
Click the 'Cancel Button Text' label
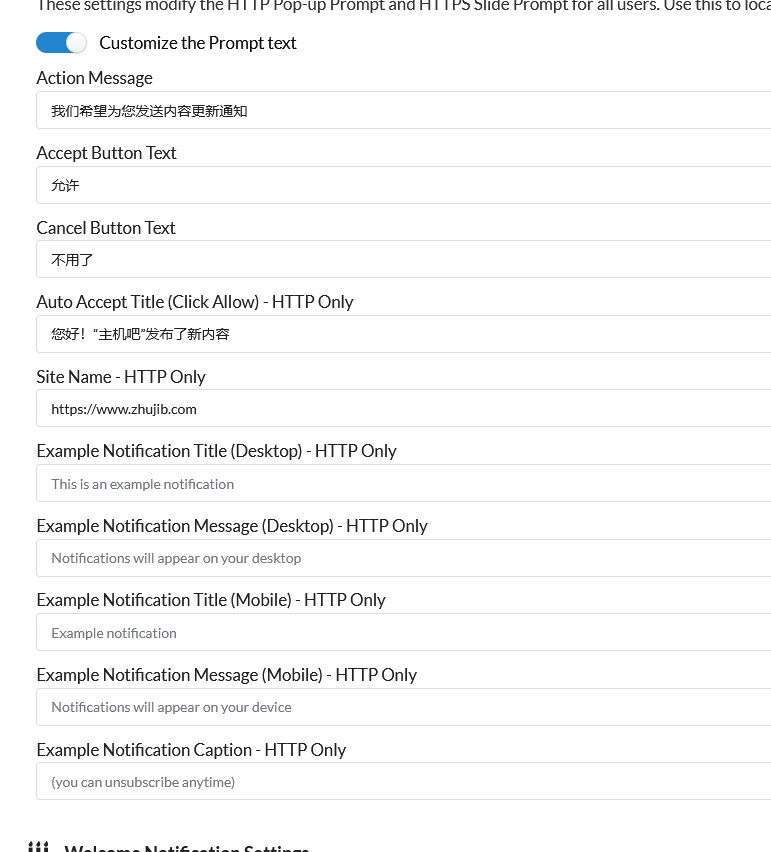pos(106,228)
